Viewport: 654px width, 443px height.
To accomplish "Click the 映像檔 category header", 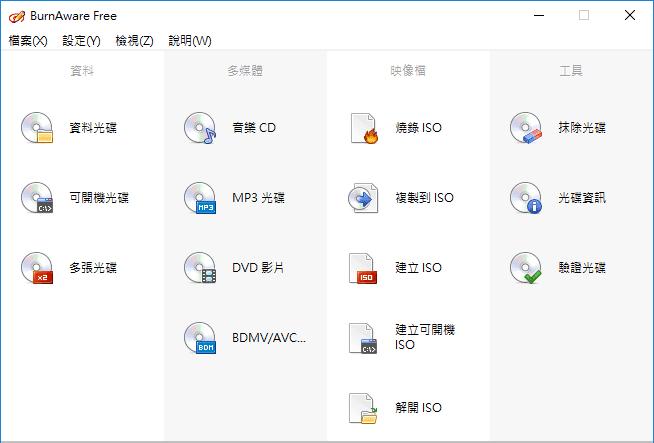I will coord(408,71).
